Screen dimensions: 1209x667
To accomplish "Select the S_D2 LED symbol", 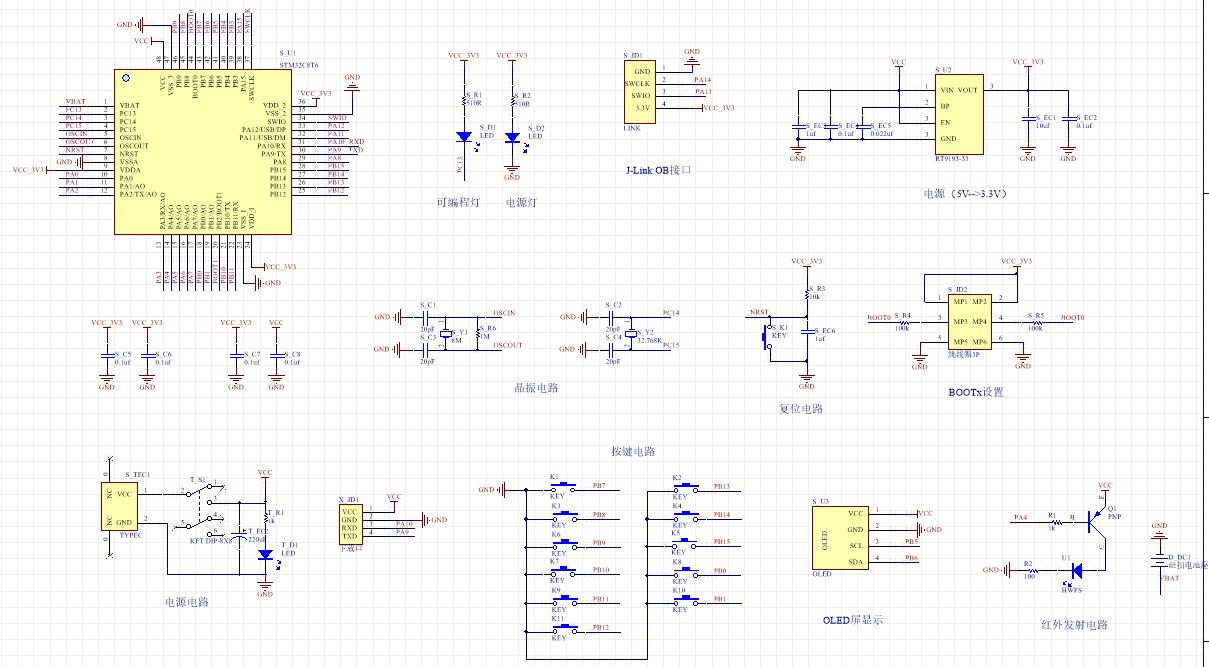I will click(513, 137).
